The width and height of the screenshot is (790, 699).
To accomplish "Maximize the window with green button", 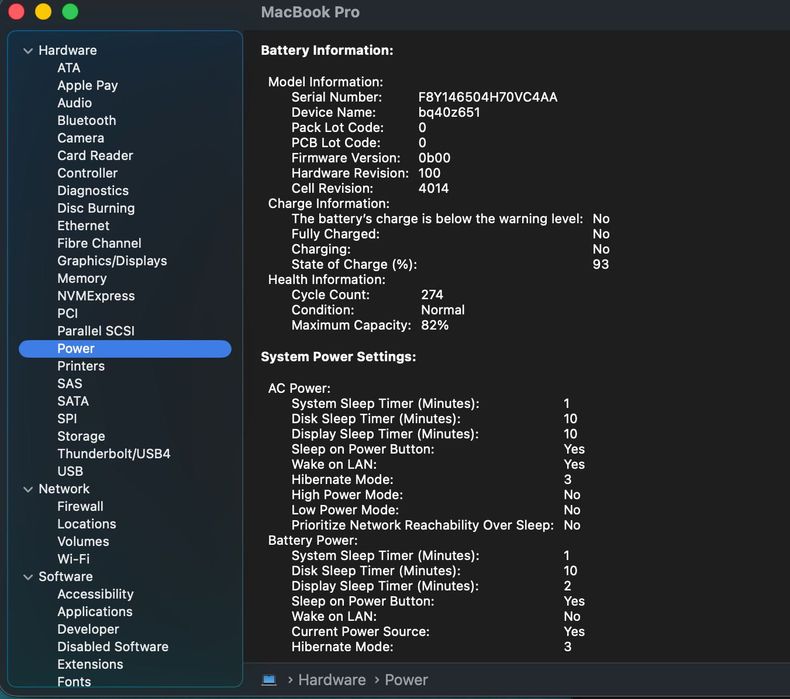I will (70, 11).
